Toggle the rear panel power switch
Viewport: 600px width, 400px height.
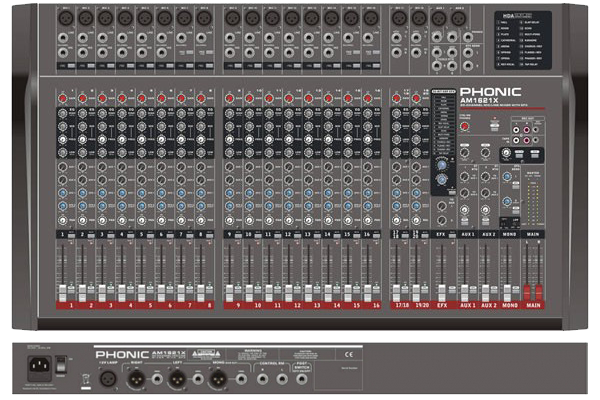[x=60, y=367]
